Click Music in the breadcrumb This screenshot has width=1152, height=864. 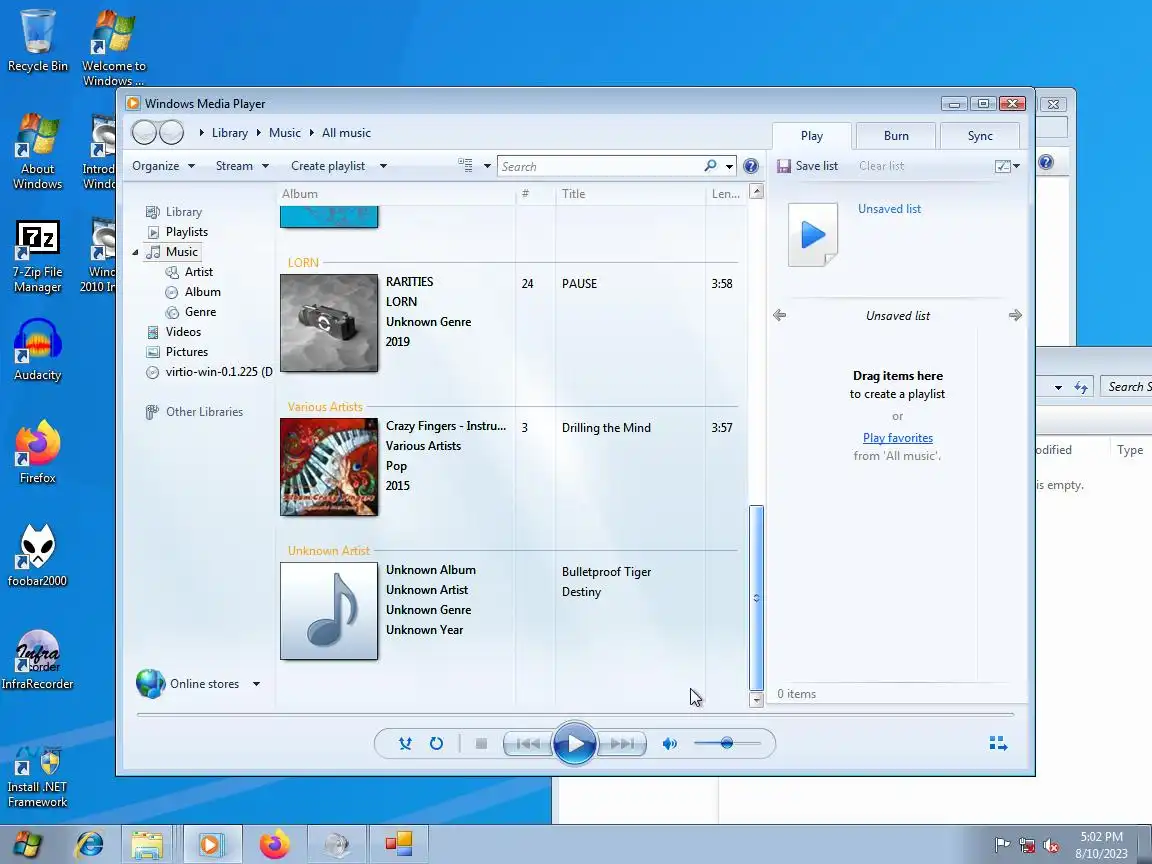pos(284,133)
